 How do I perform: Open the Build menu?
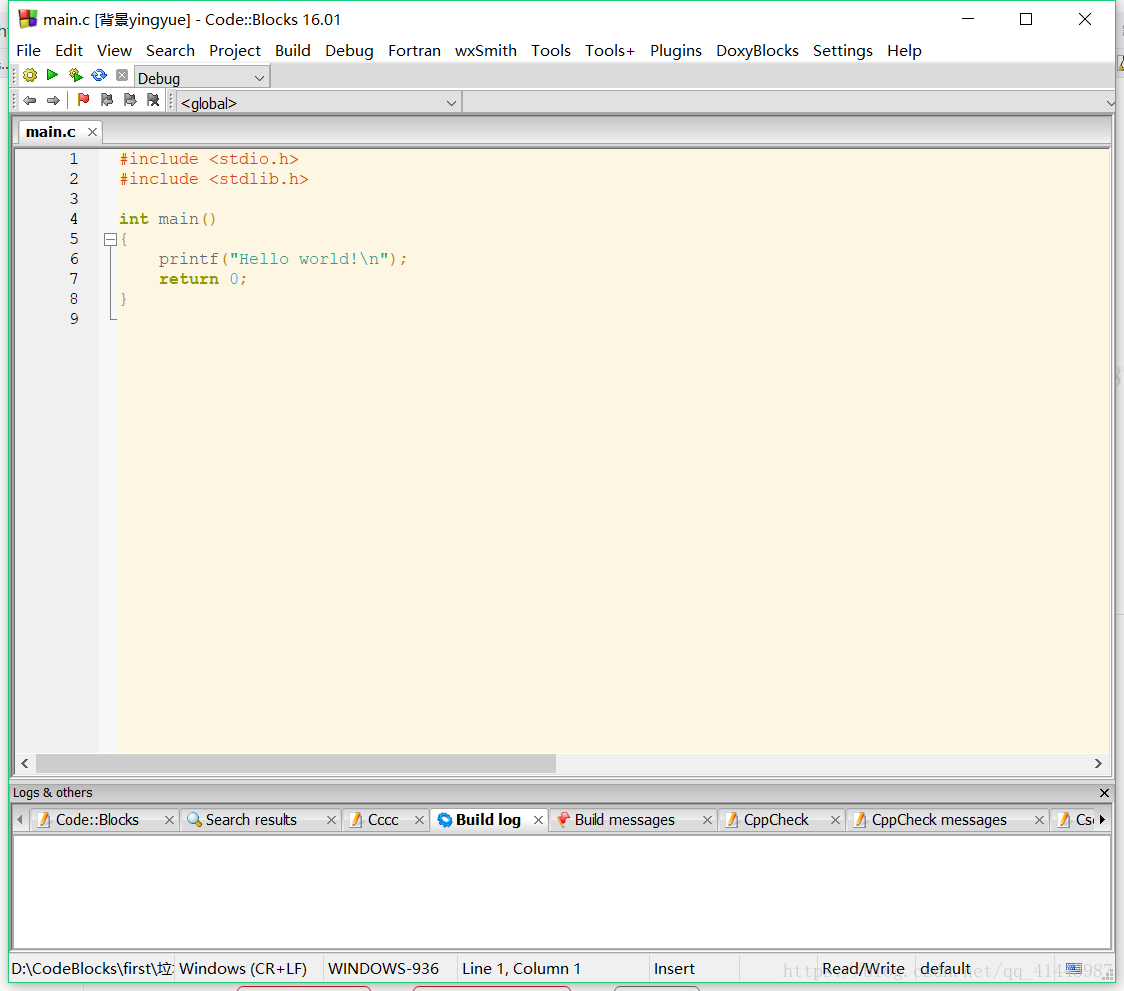292,51
